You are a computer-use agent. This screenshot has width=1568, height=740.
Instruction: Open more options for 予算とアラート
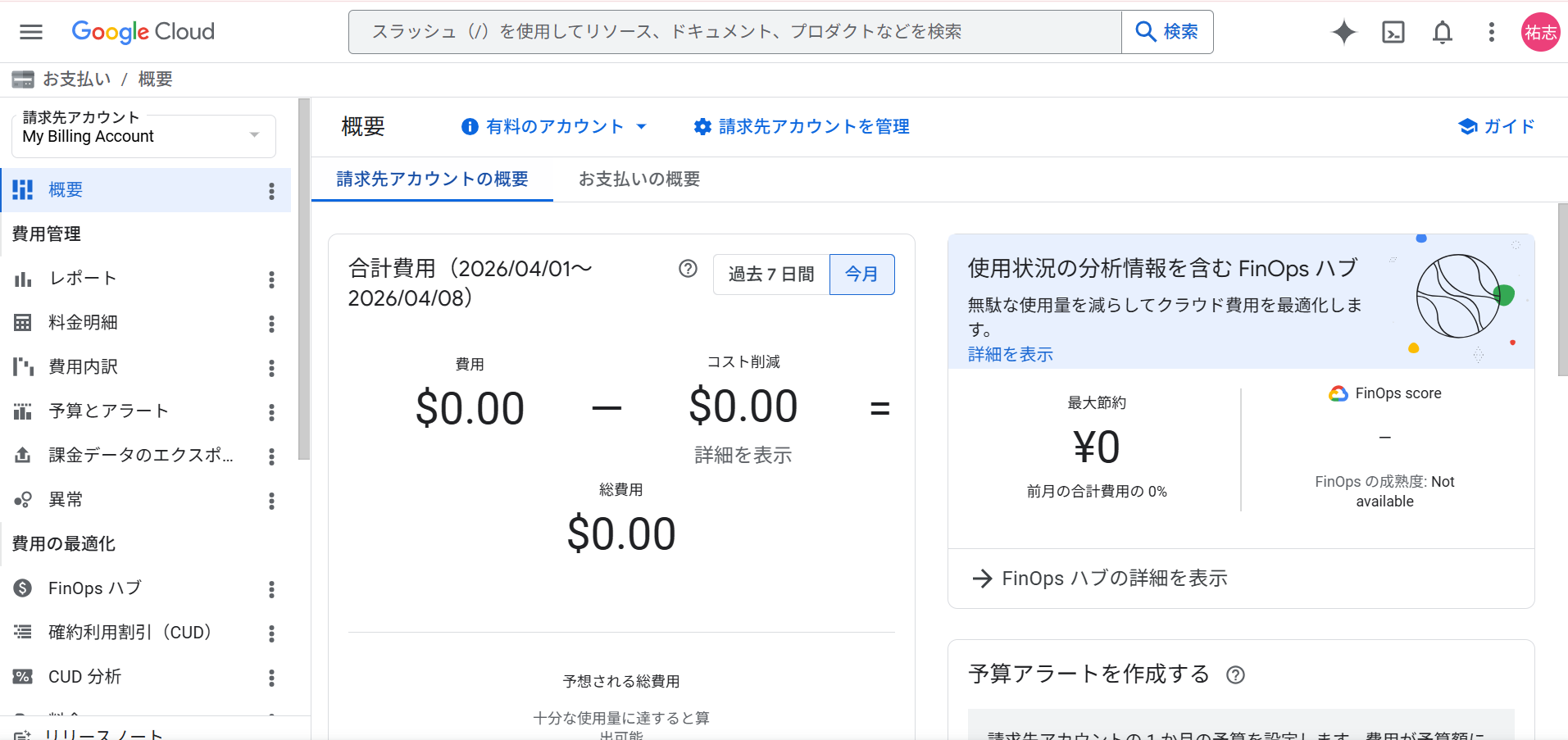(x=271, y=412)
